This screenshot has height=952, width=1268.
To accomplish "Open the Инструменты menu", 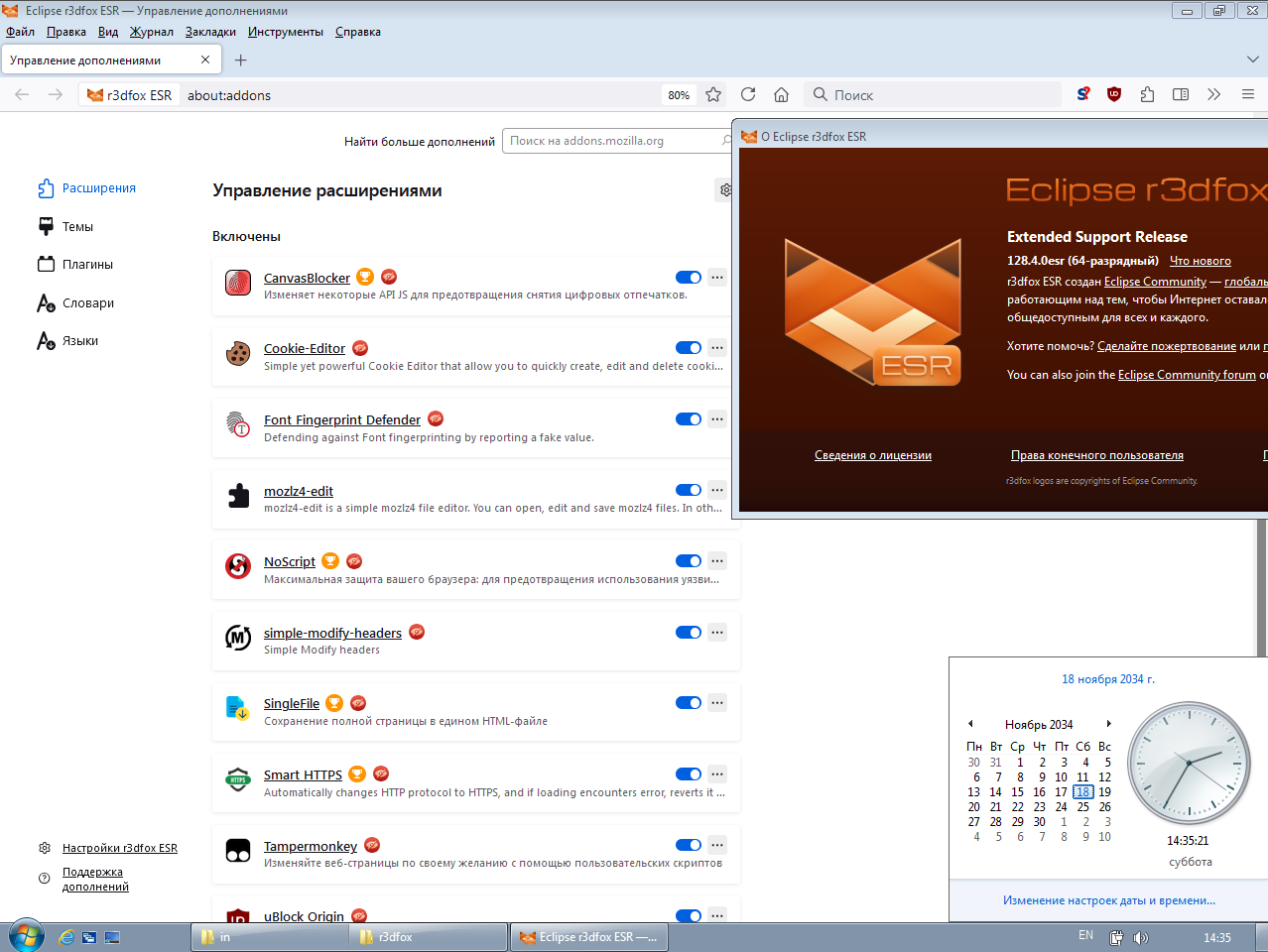I will click(286, 32).
